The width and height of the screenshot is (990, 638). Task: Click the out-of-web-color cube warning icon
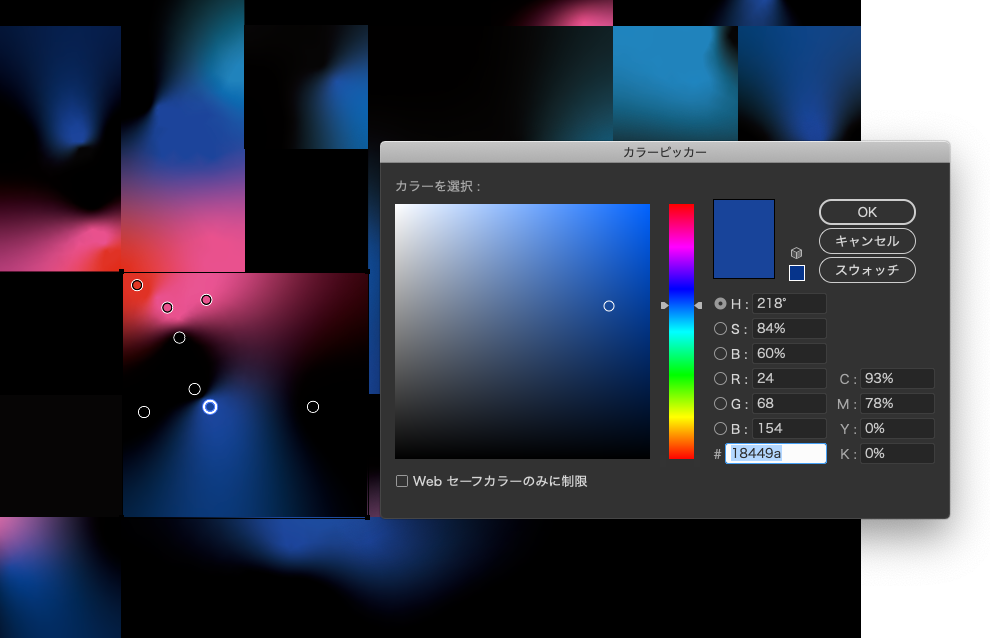[x=796, y=253]
